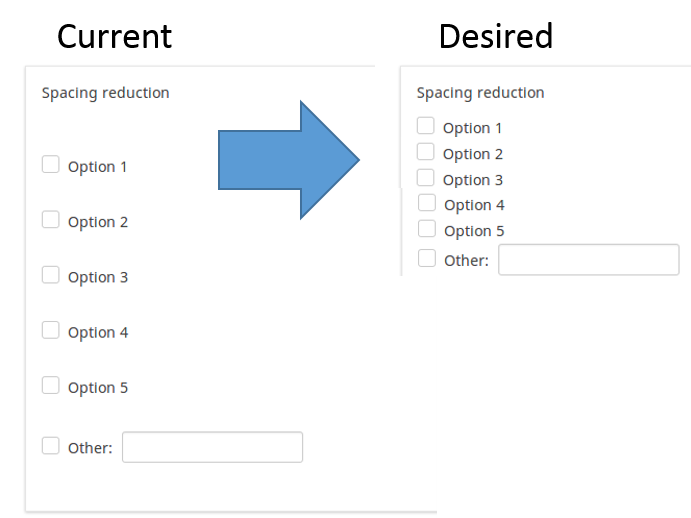
Task: Check Option 5 in the compact list
Action: point(427,229)
